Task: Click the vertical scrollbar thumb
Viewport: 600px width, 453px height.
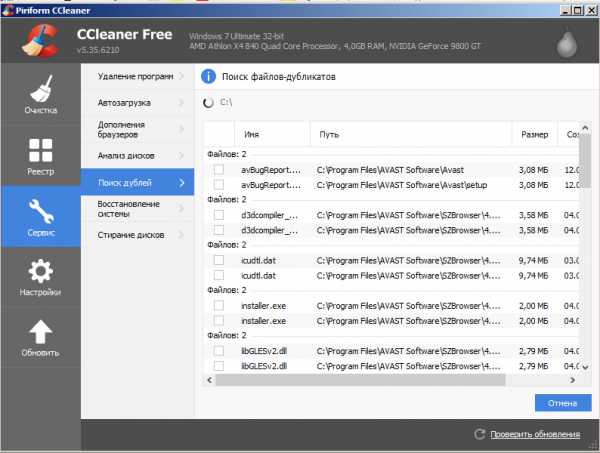Action: 585,160
